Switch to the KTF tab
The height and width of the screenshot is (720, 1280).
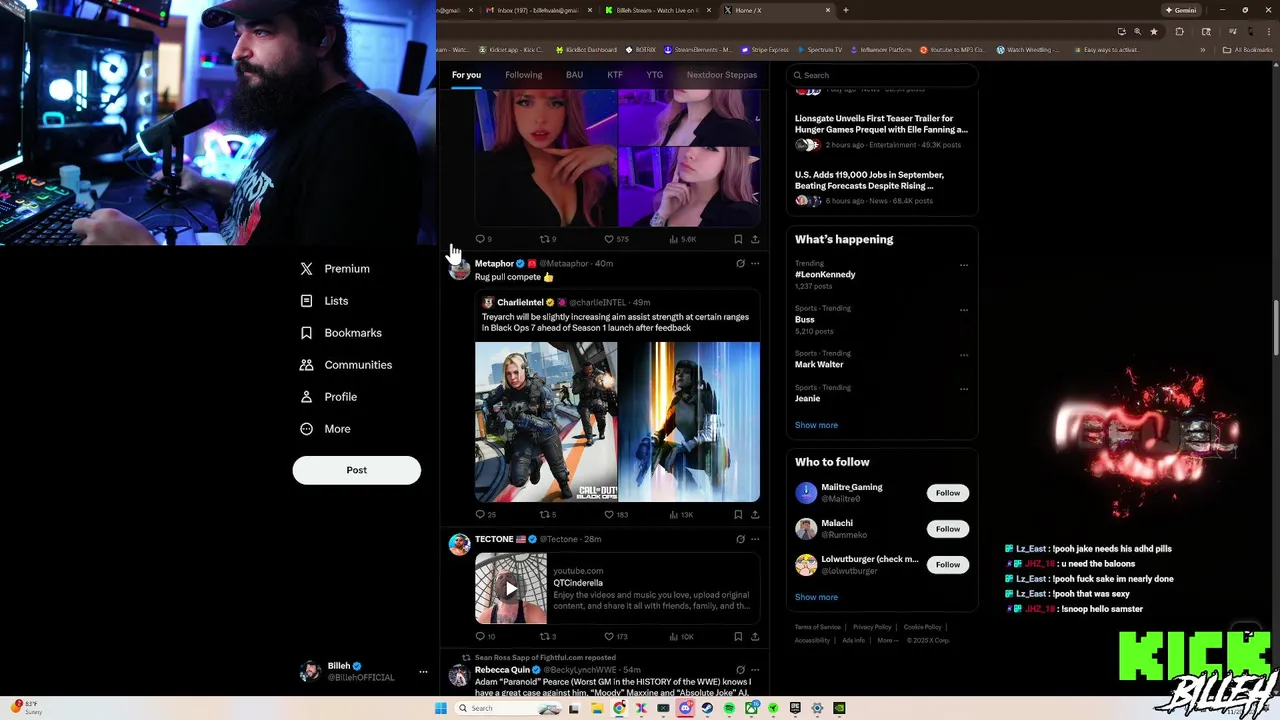click(x=615, y=75)
